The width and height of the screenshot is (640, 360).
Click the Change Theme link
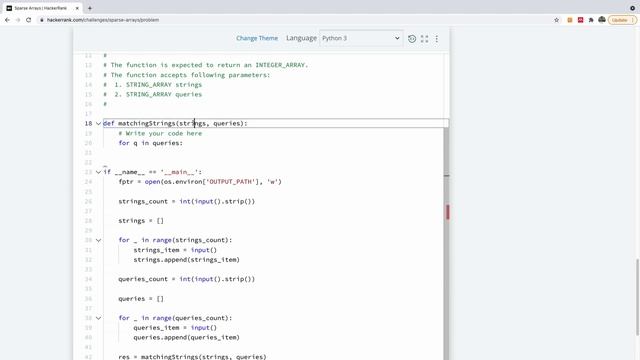click(257, 38)
